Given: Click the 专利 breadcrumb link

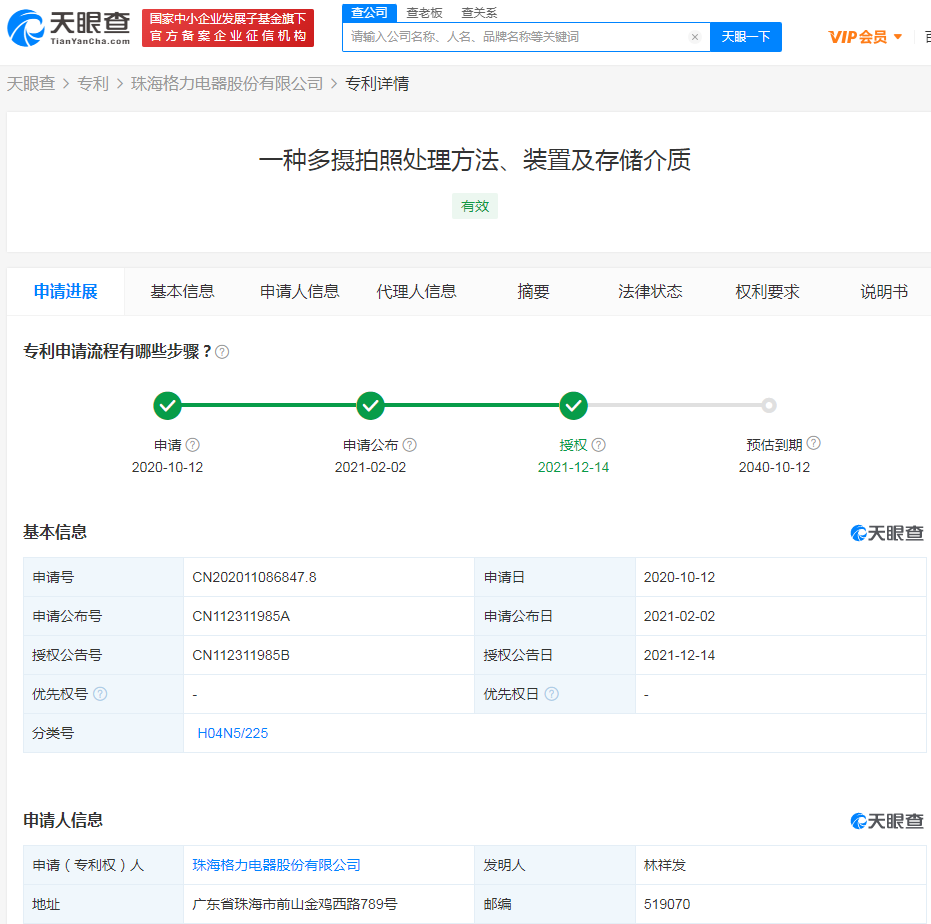Looking at the screenshot, I should click(93, 84).
